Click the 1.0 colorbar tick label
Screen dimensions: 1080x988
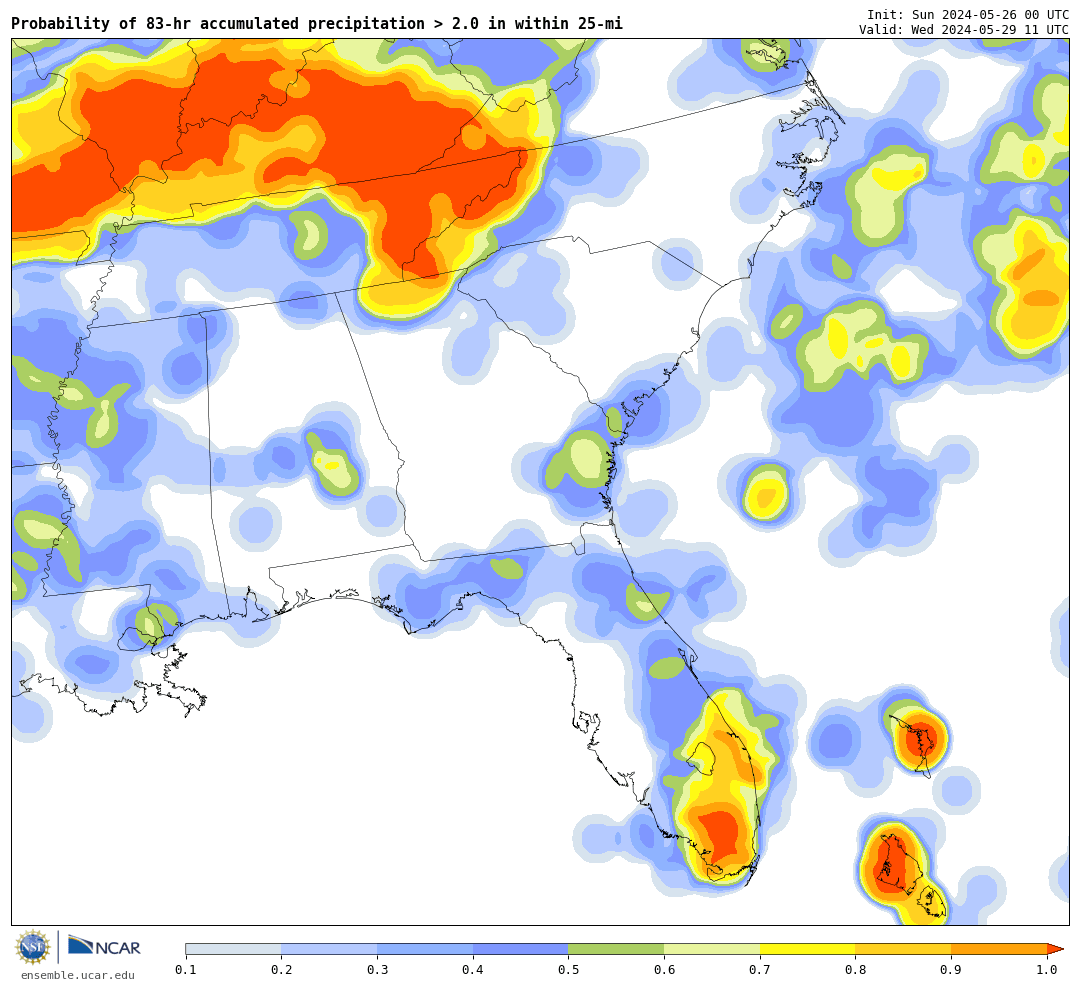(x=1047, y=969)
